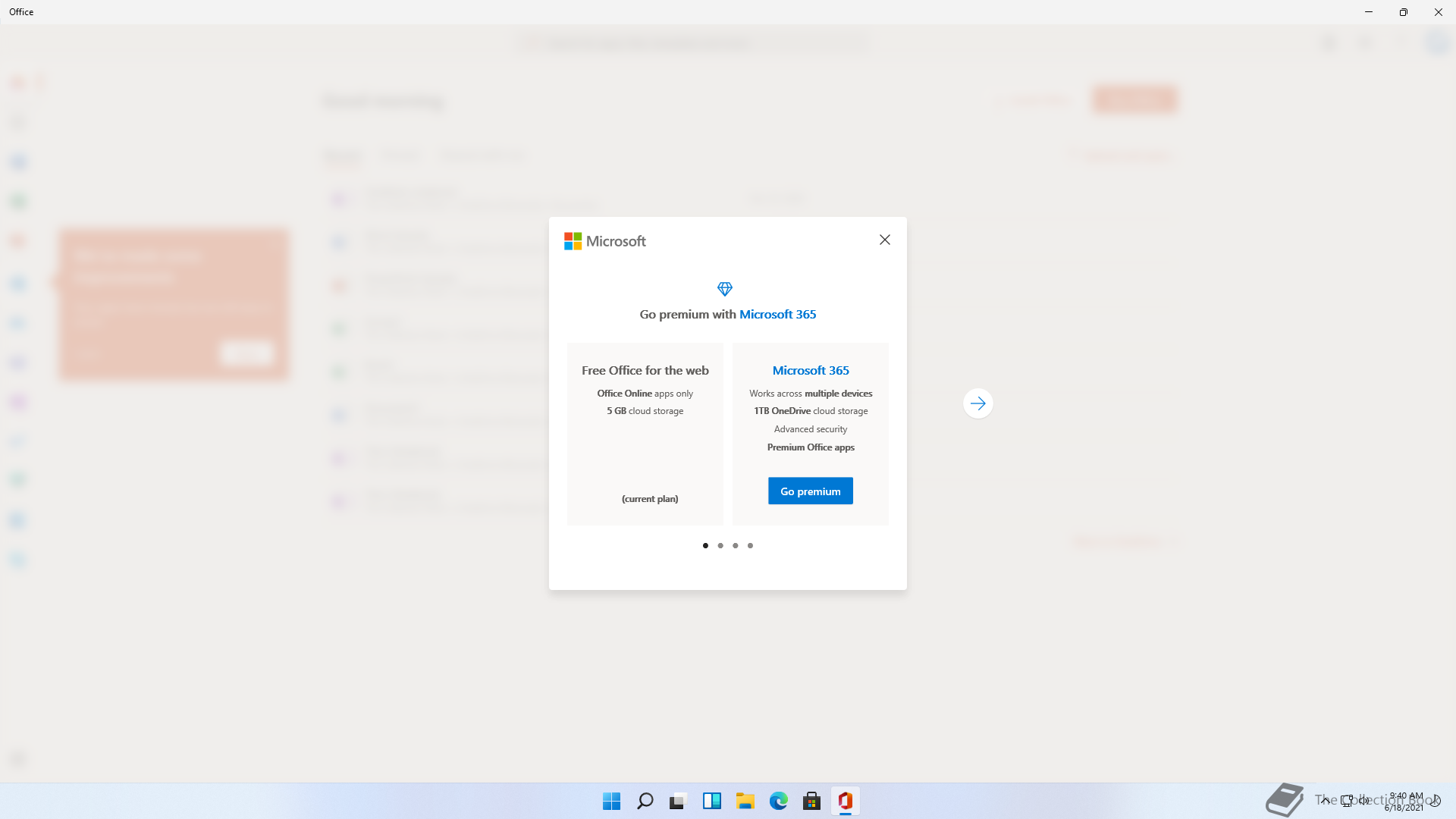Click the taskbar clock showing 9:40 AM
Screen dimensions: 1456x819
(1404, 802)
